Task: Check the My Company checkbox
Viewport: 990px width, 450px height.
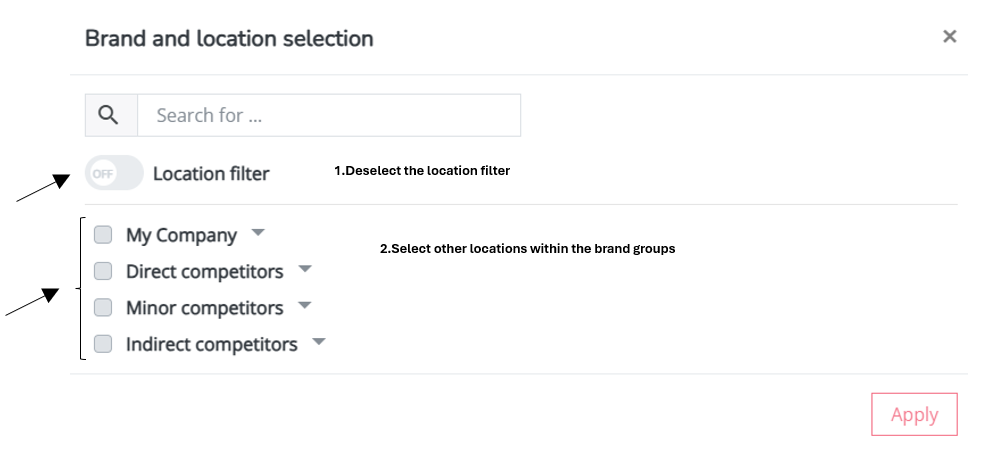Action: 103,235
